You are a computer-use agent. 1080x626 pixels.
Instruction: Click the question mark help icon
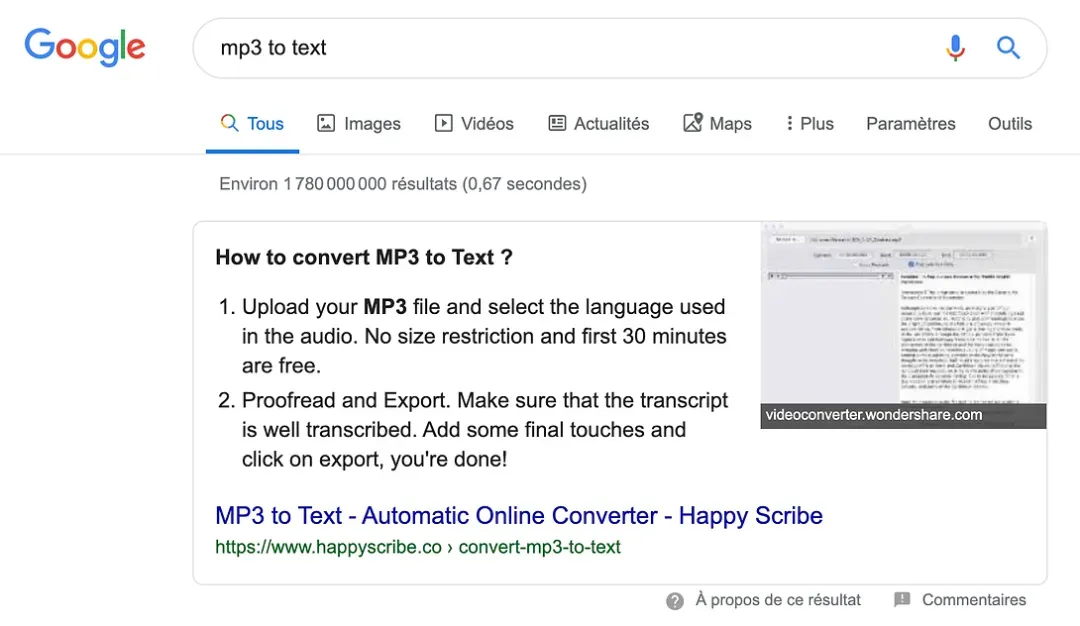coord(675,601)
